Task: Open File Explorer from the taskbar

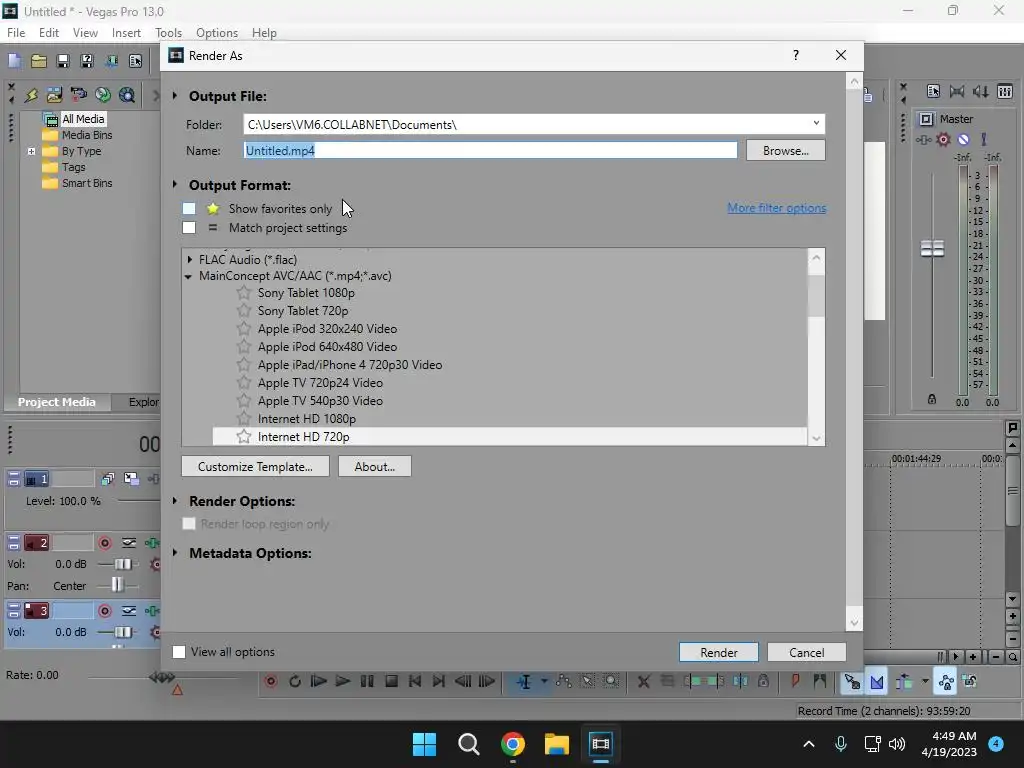Action: coord(557,744)
